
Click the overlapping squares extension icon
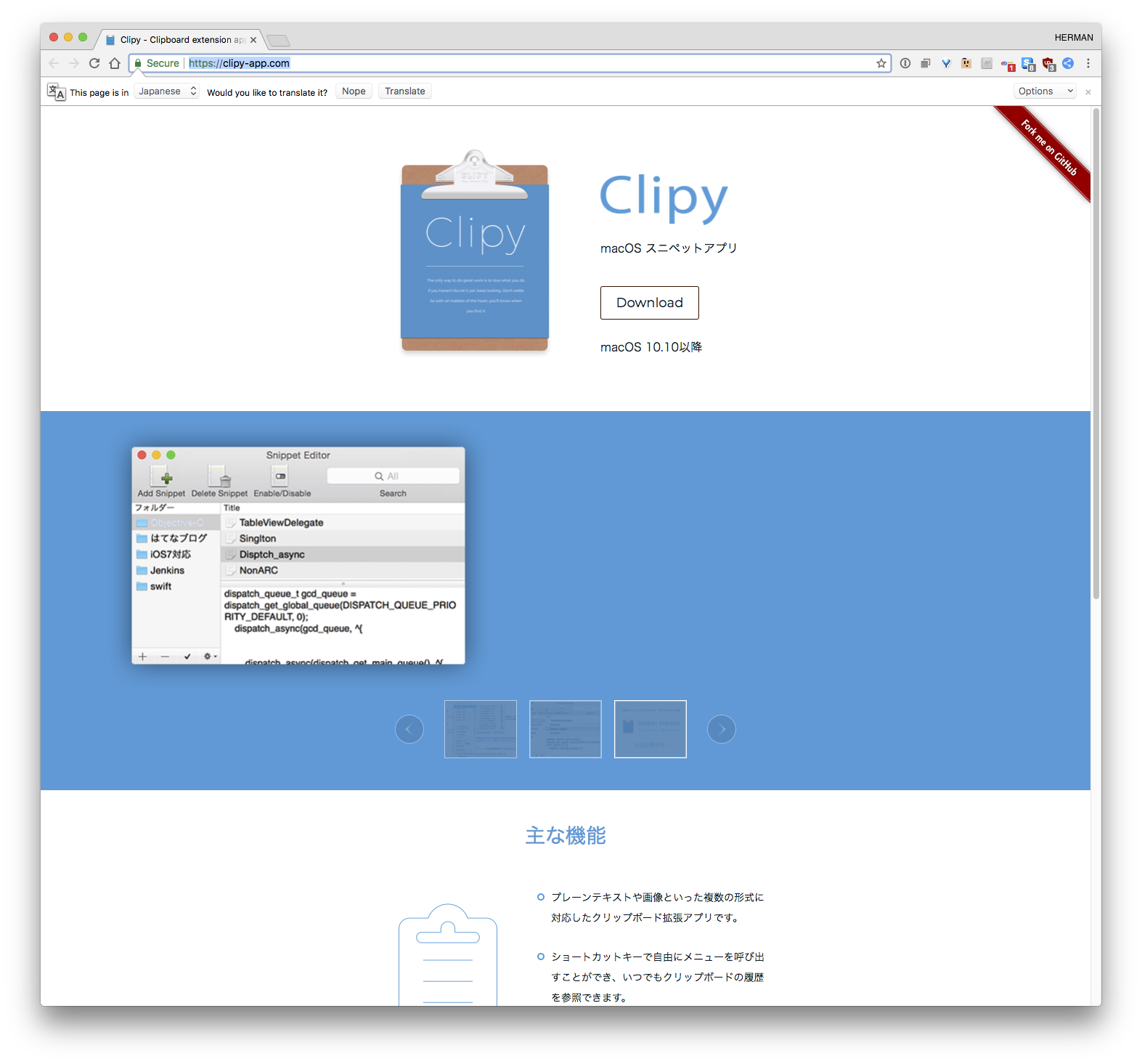coord(926,63)
